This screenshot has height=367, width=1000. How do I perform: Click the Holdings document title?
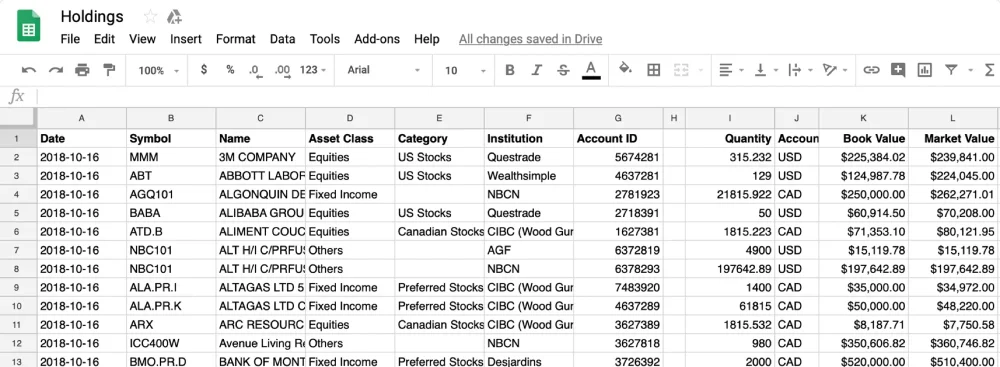(x=92, y=17)
